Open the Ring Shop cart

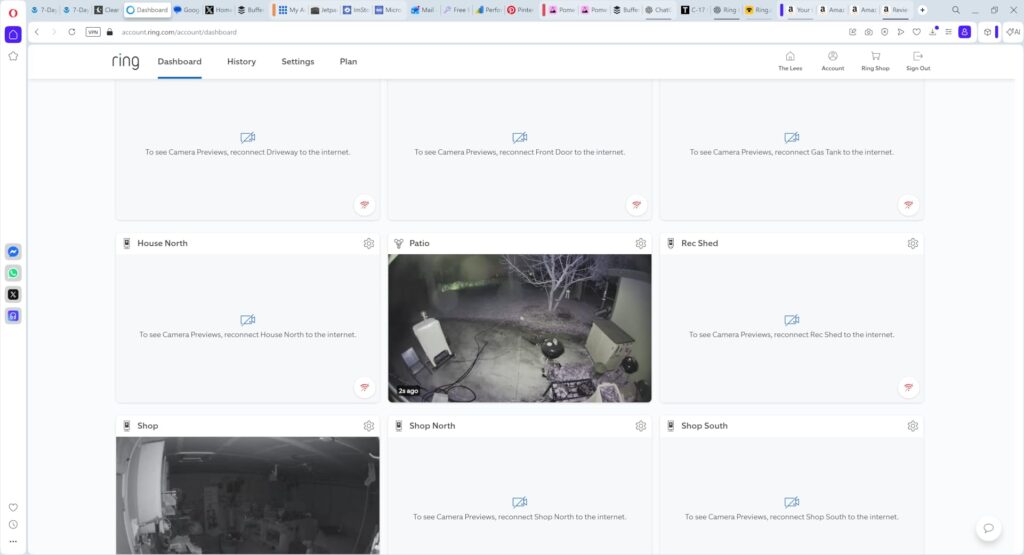875,61
